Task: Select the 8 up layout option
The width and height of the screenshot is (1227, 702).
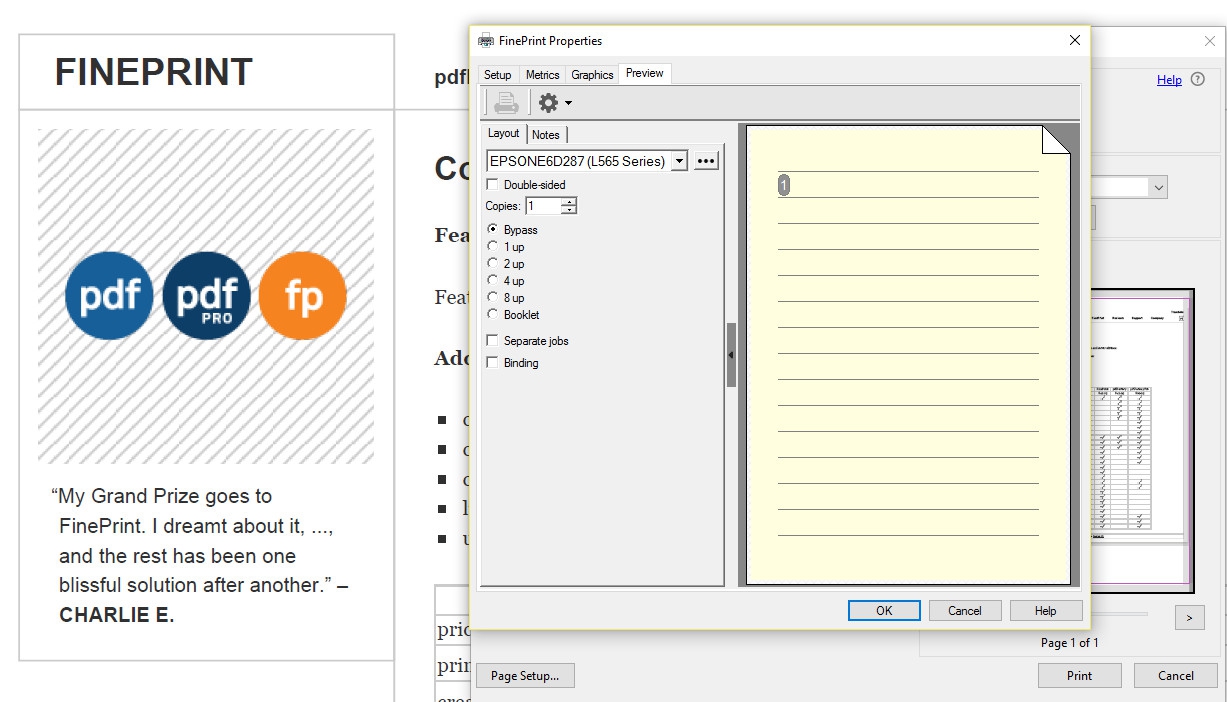Action: 492,297
